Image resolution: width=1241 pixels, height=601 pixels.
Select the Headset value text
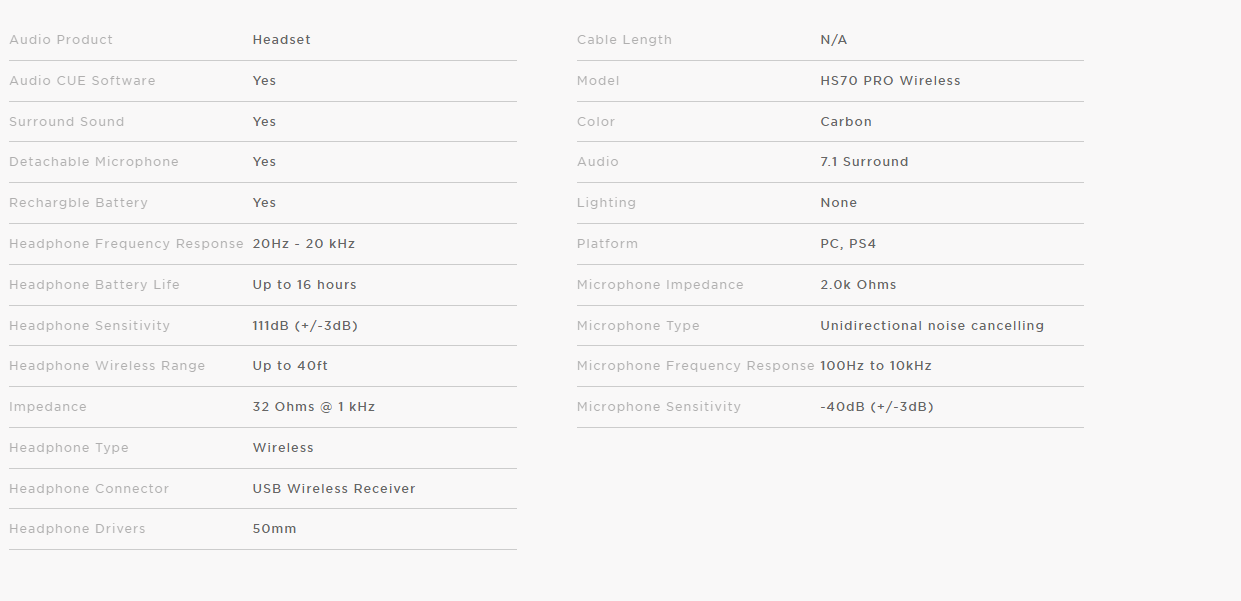coord(281,40)
